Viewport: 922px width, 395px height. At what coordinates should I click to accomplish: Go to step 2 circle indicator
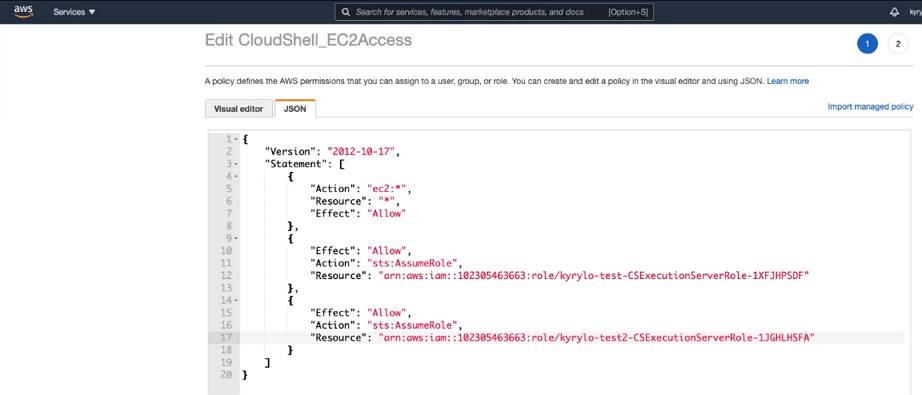[898, 44]
